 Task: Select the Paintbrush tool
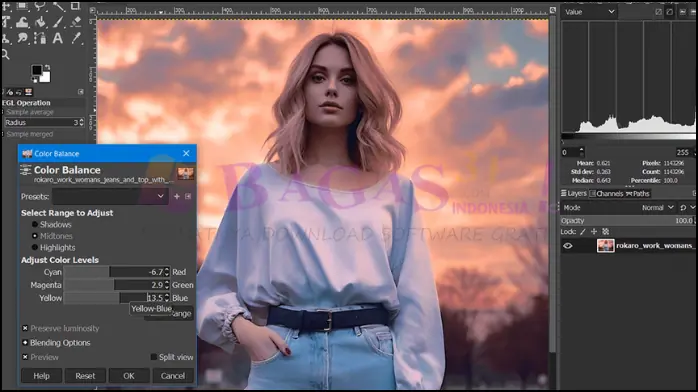click(x=58, y=22)
